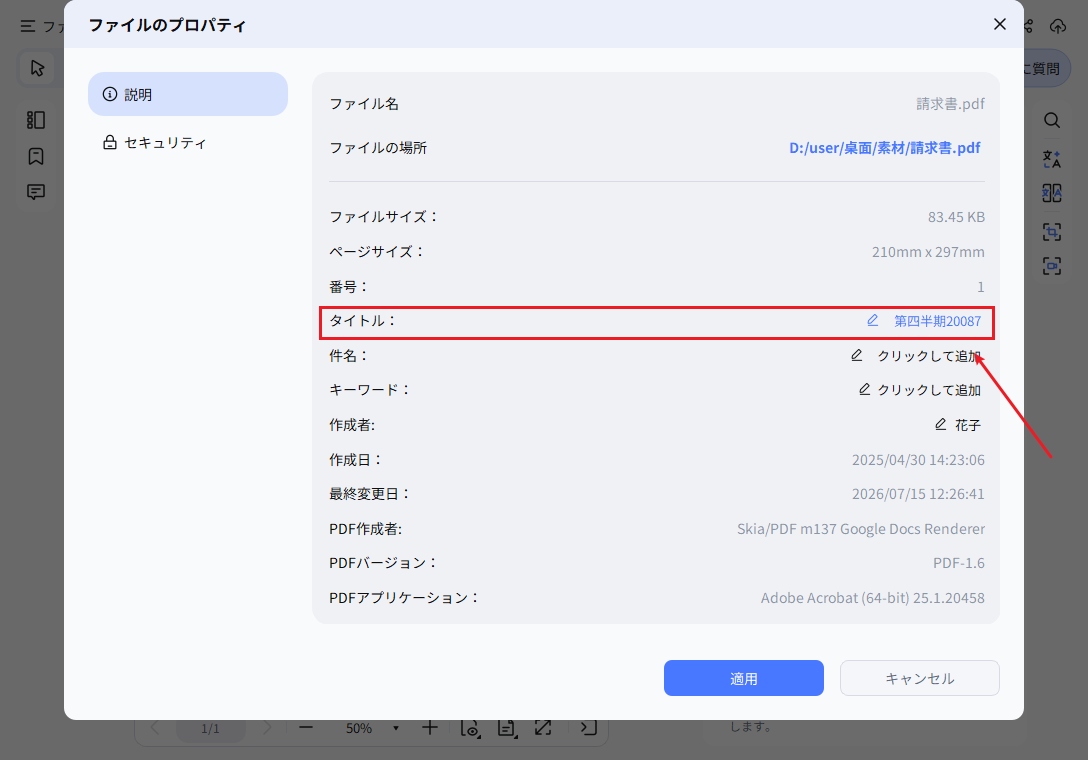This screenshot has height=760, width=1088.
Task: Click the modified date 2026/07/15 12:26:41
Action: pos(918,493)
